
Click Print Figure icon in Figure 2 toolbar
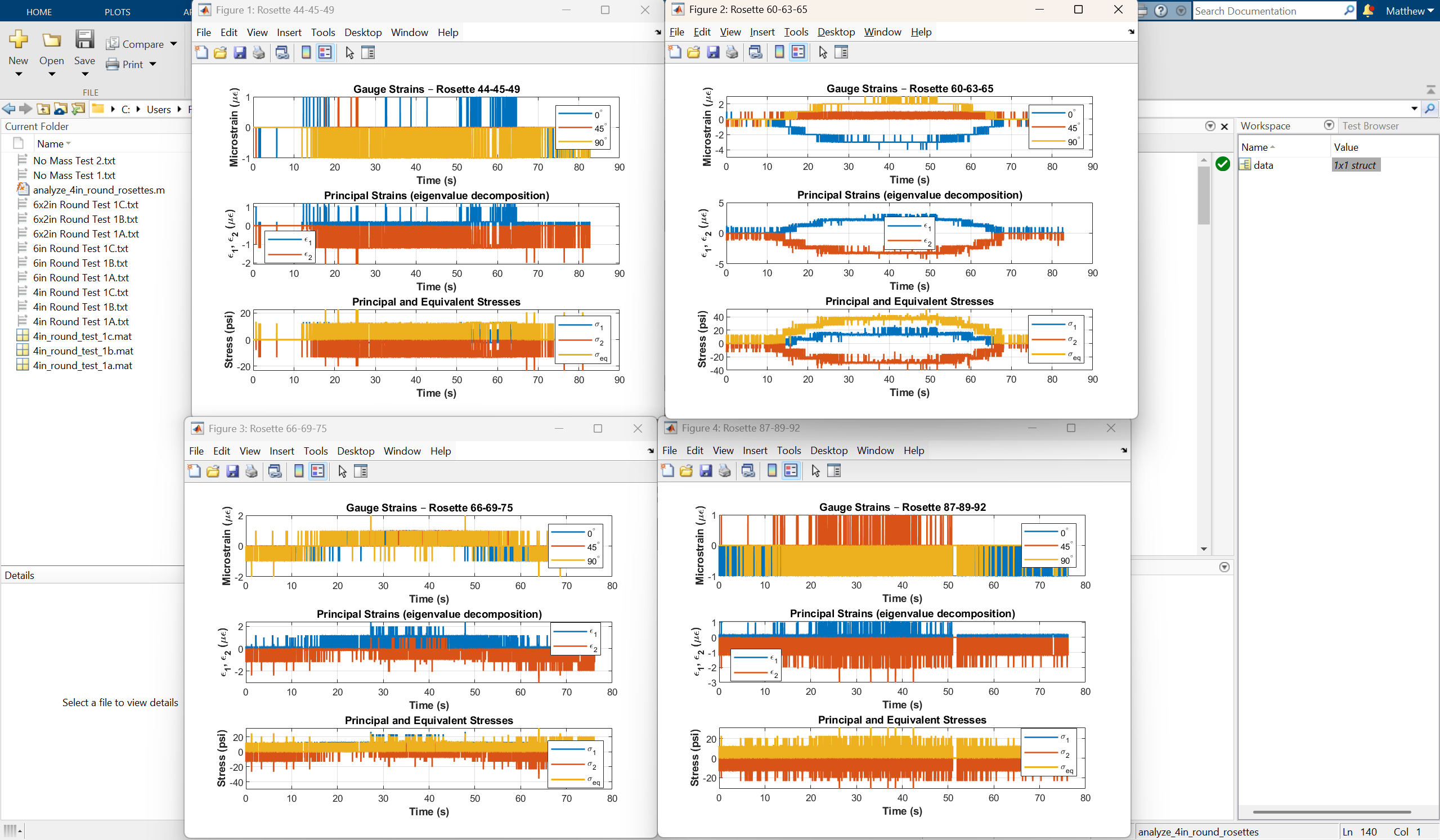point(732,52)
